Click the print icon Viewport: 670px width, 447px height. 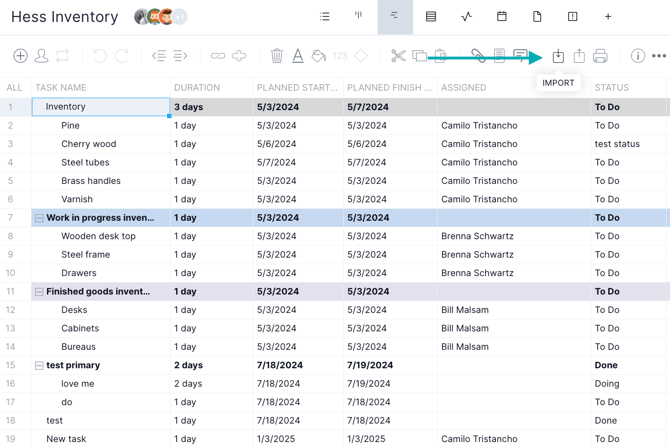(600, 56)
